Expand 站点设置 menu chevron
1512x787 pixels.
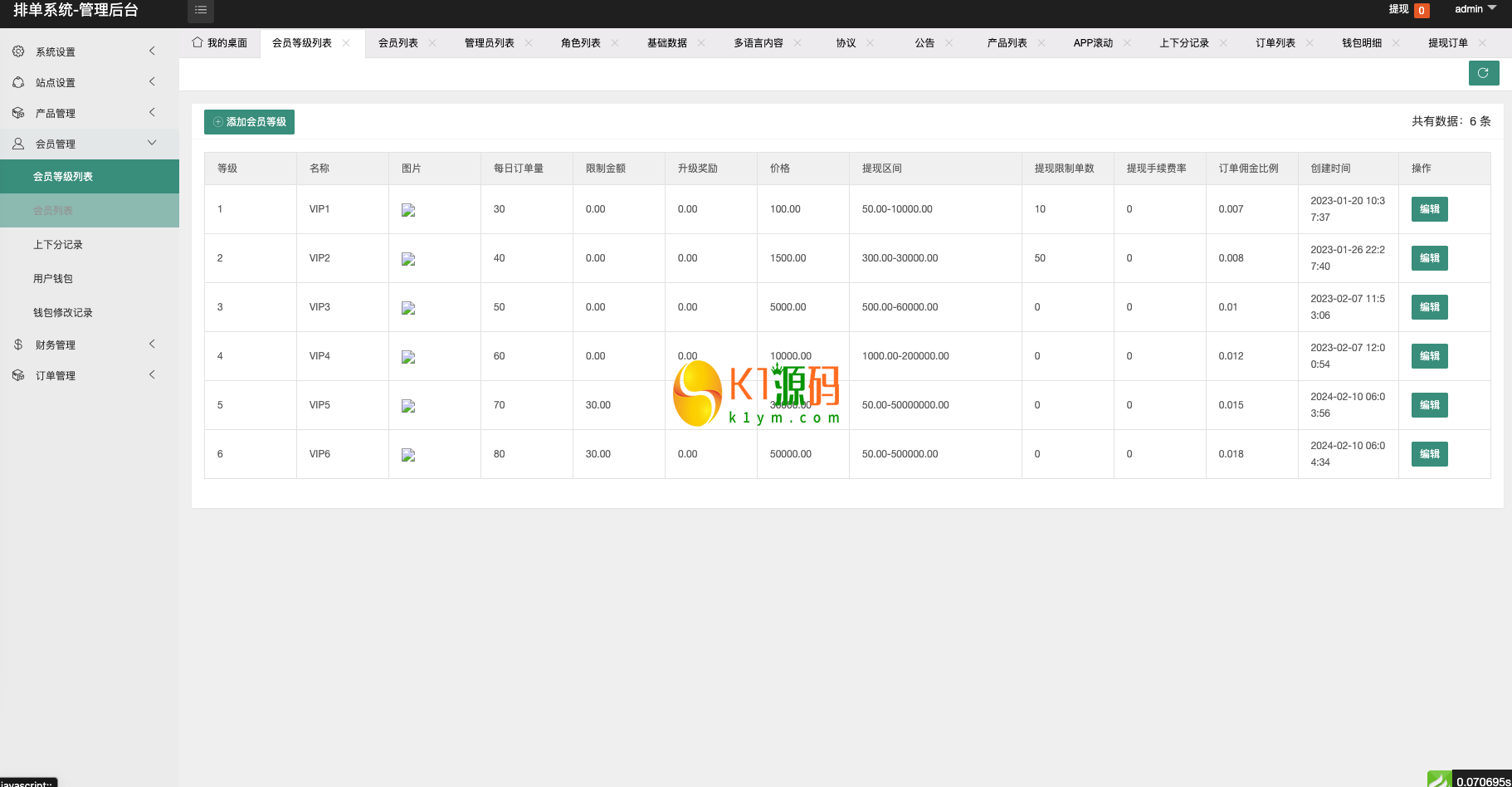point(152,81)
